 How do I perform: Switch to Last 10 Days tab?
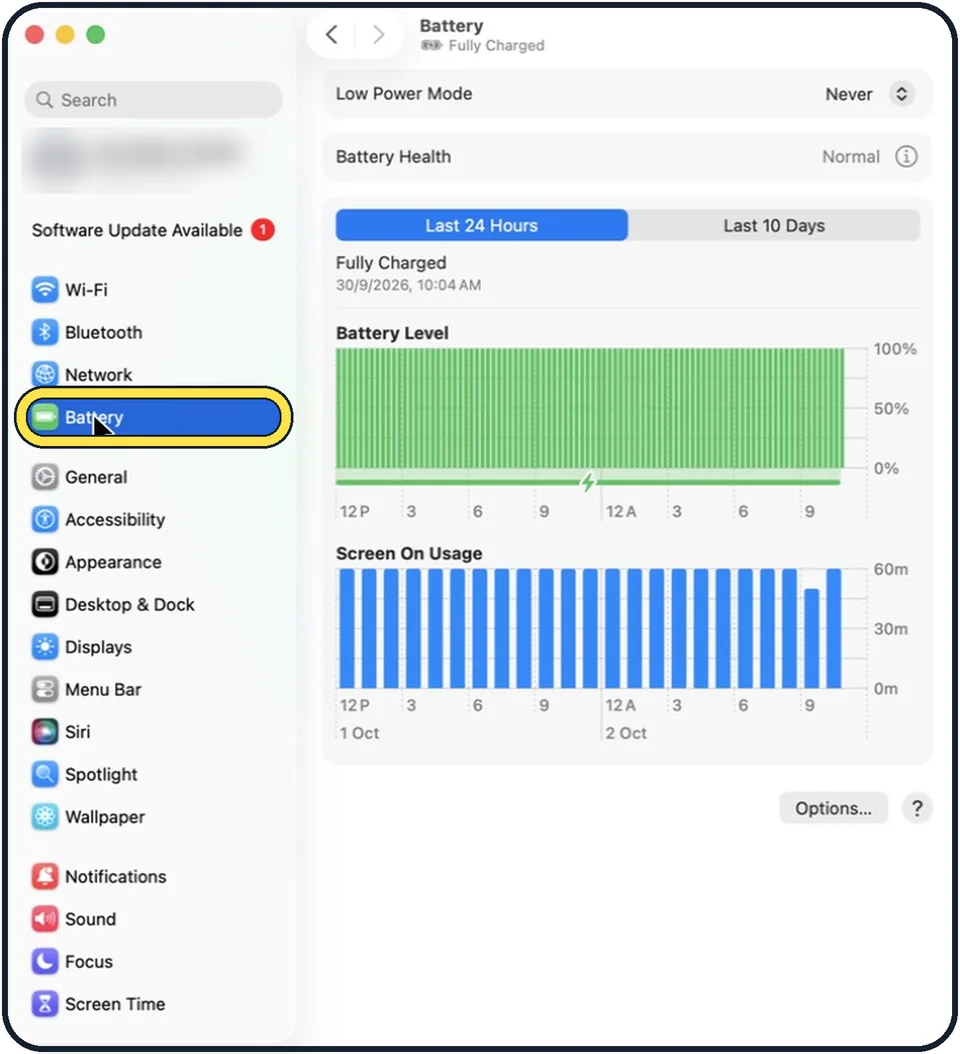[x=774, y=225]
